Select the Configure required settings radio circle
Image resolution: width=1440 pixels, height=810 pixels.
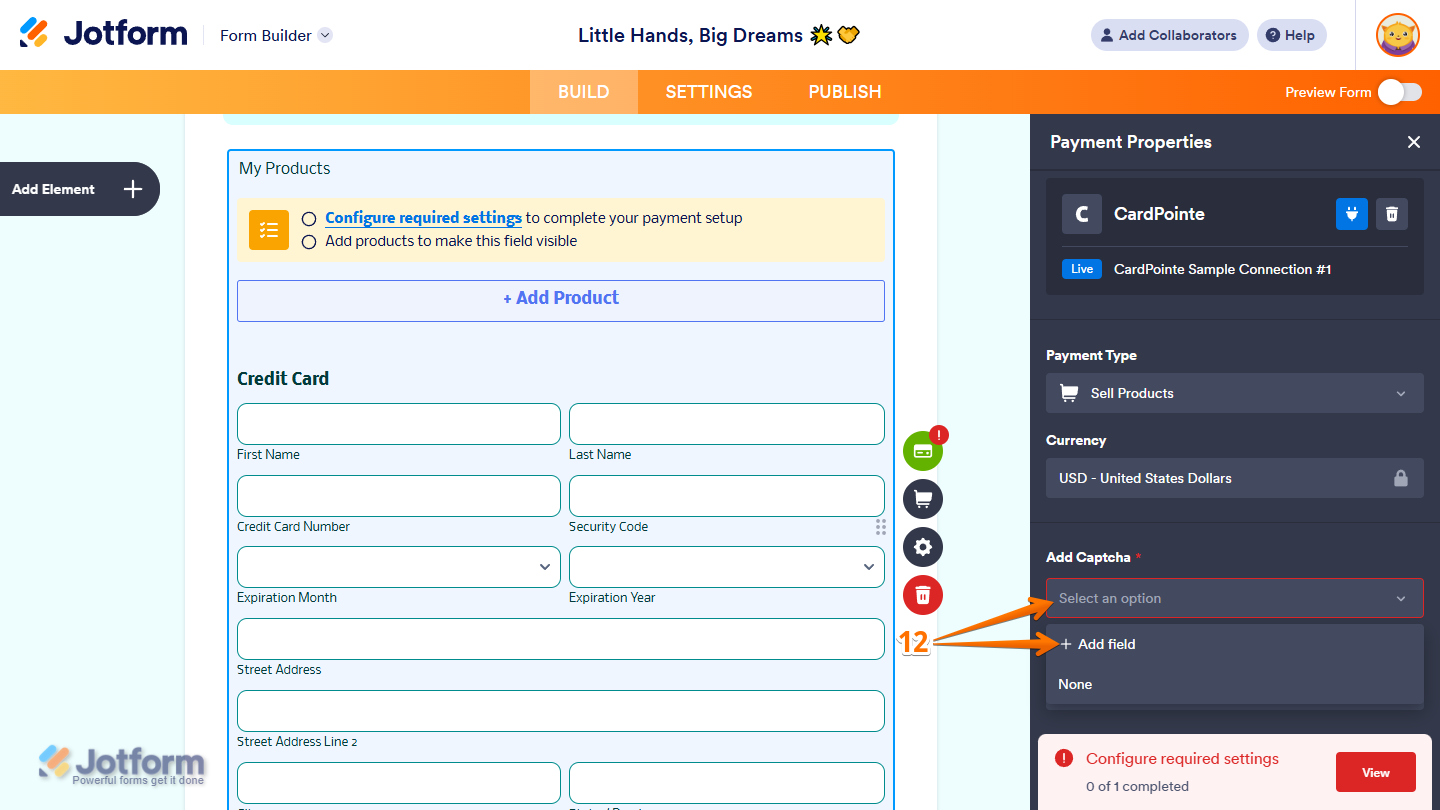click(309, 218)
